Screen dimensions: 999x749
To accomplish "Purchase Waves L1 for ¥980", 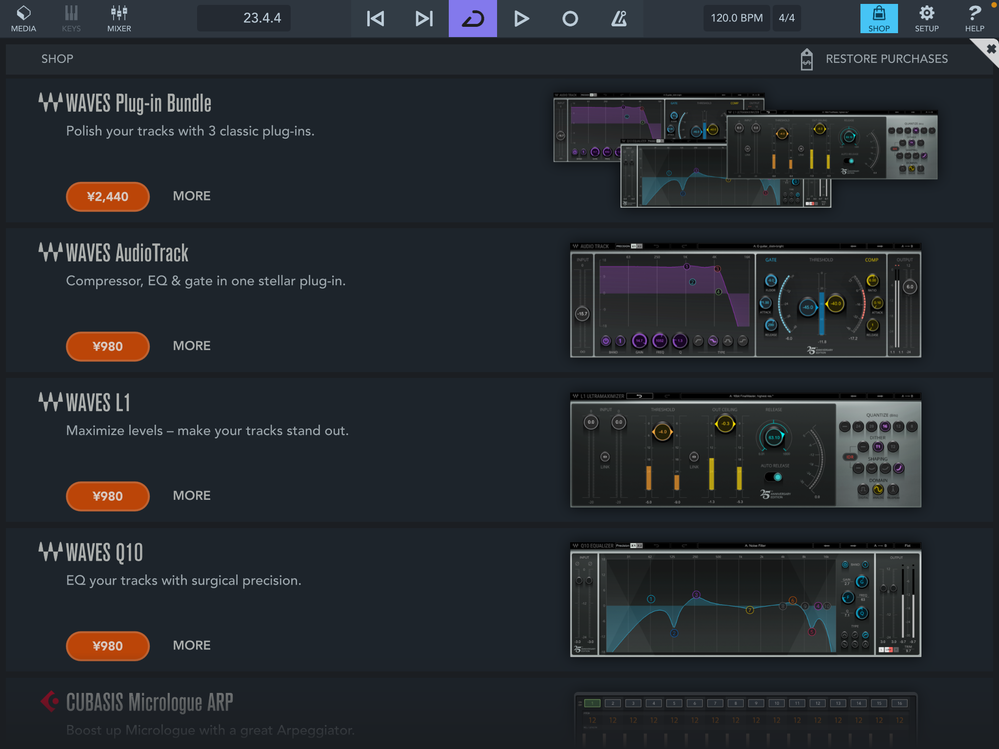I will [108, 496].
